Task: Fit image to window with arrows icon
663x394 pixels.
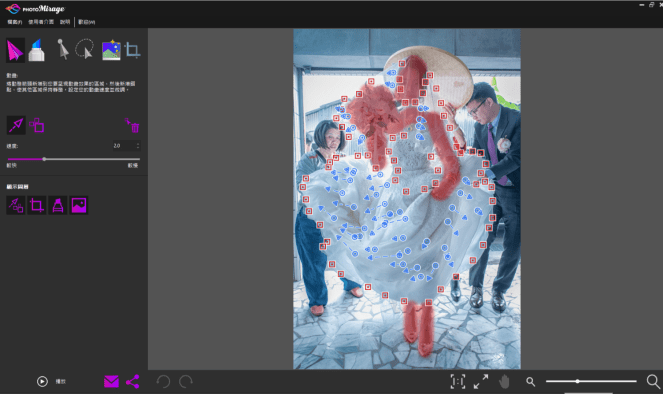Action: 481,382
